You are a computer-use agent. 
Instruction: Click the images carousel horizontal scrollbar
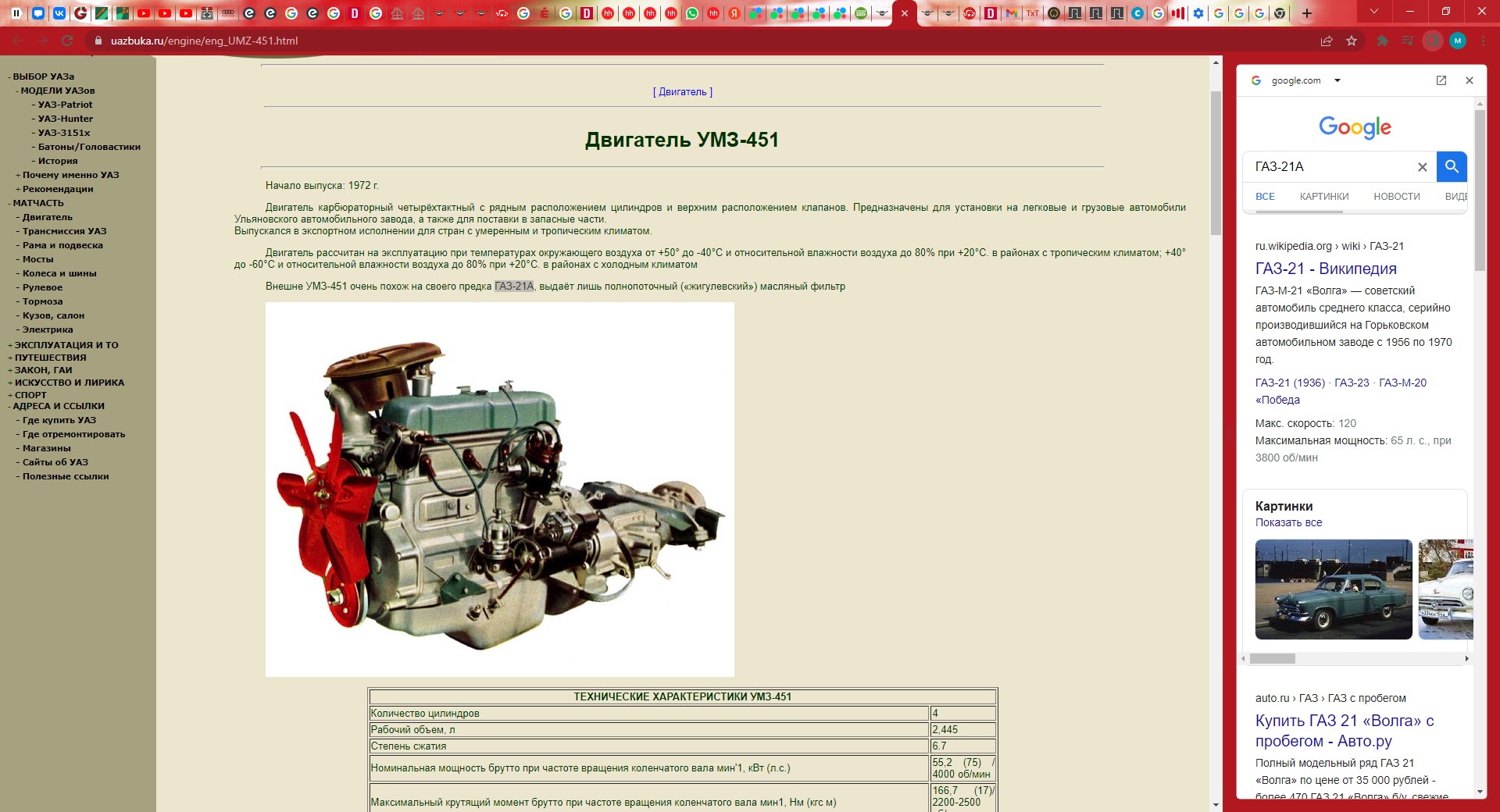click(x=1272, y=659)
